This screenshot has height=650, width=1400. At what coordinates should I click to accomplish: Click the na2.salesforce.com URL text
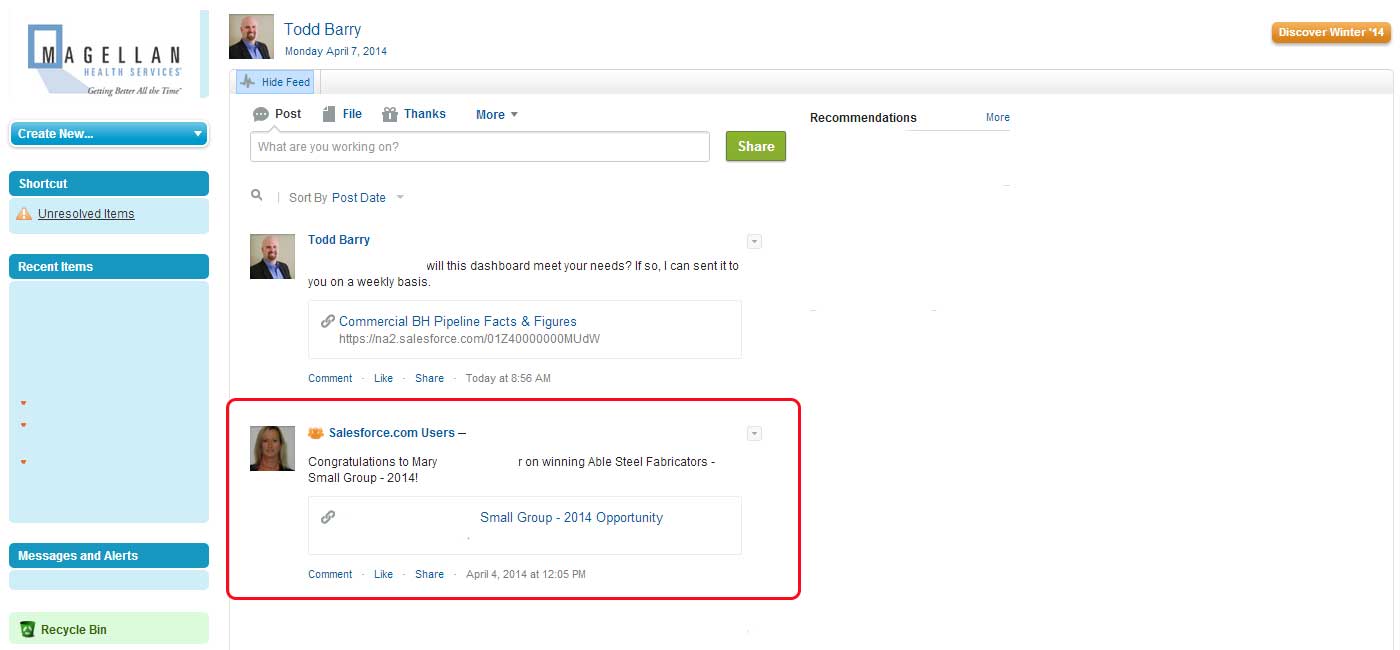(469, 339)
